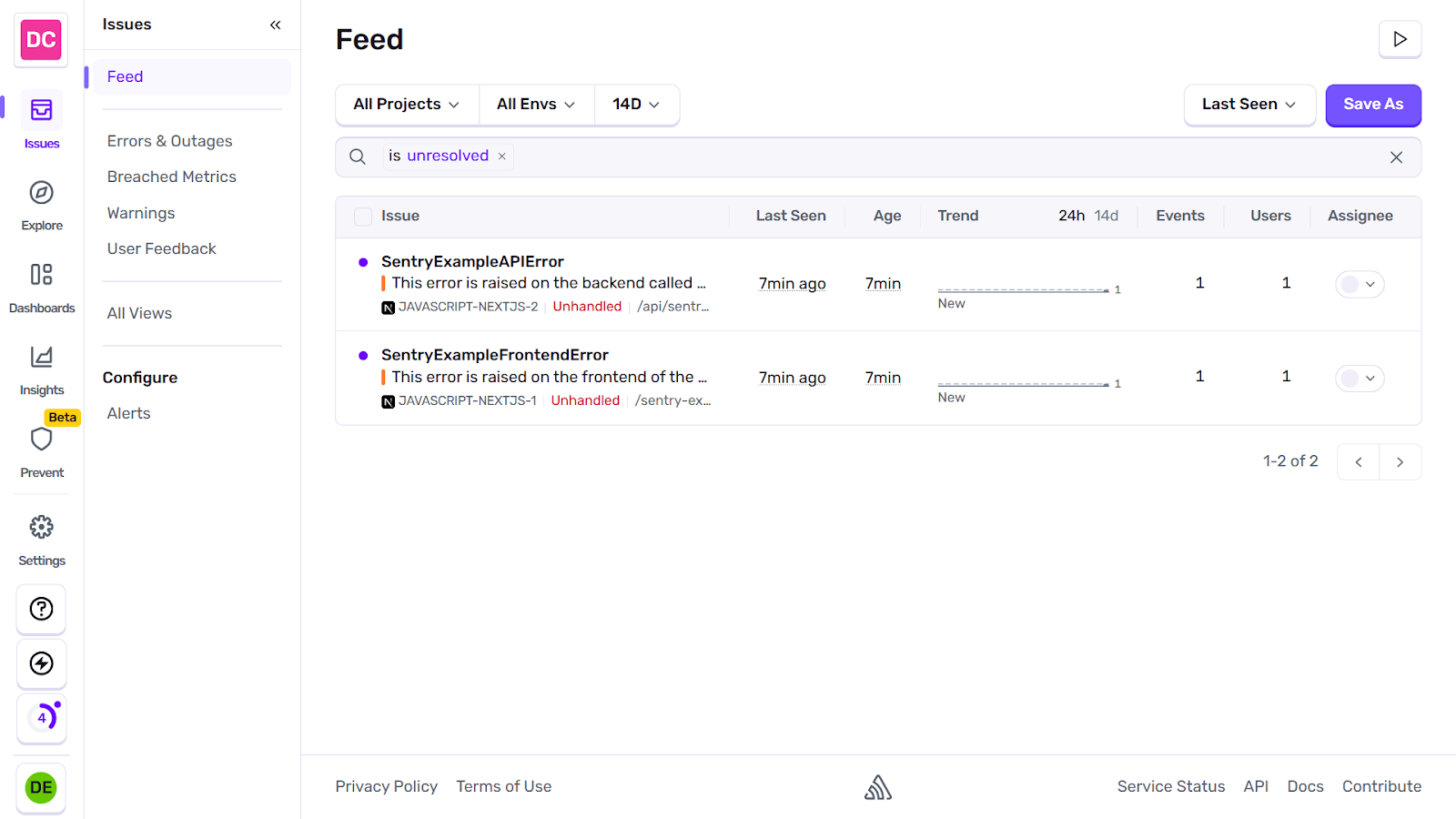
Task: Click the Save As button
Action: click(x=1373, y=105)
